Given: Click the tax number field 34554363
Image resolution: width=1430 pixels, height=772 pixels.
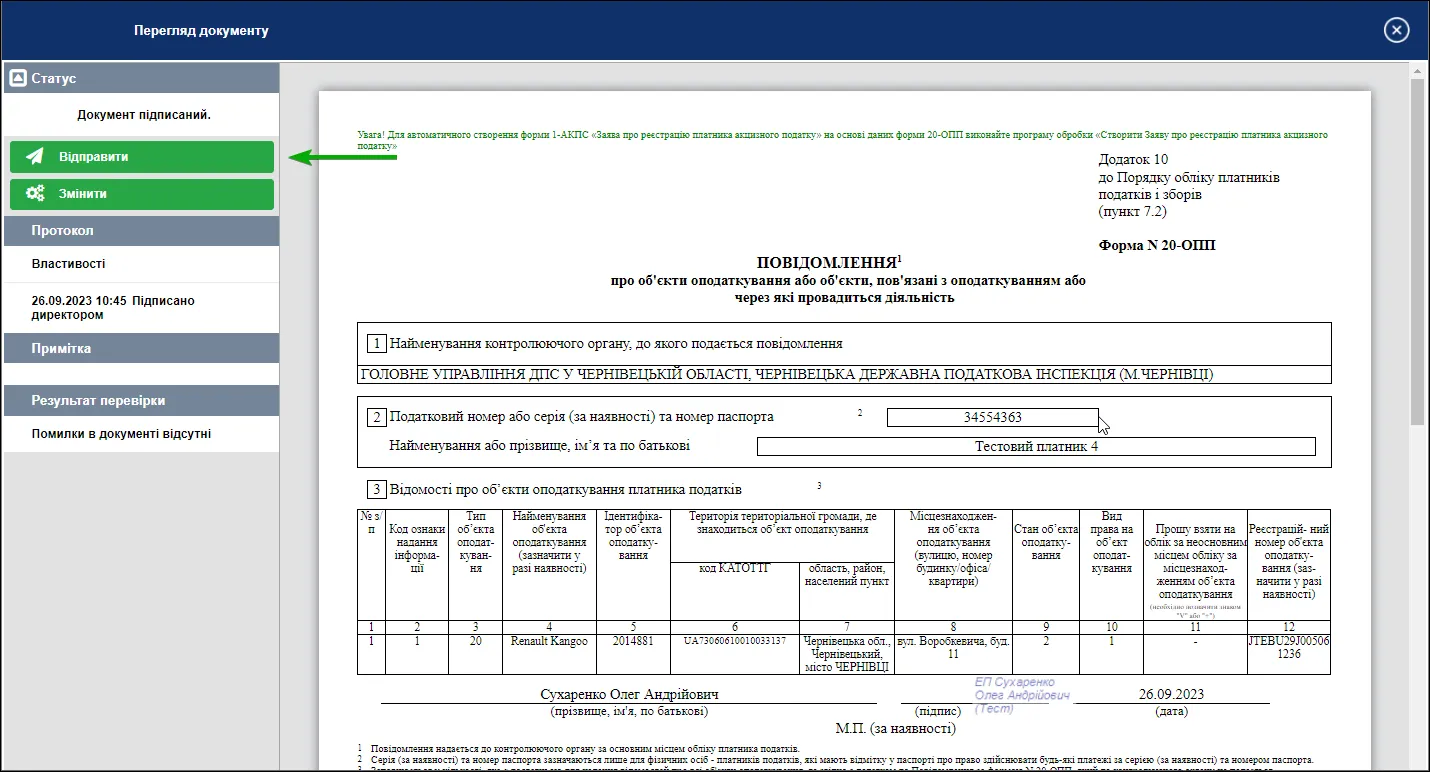Looking at the screenshot, I should 992,417.
